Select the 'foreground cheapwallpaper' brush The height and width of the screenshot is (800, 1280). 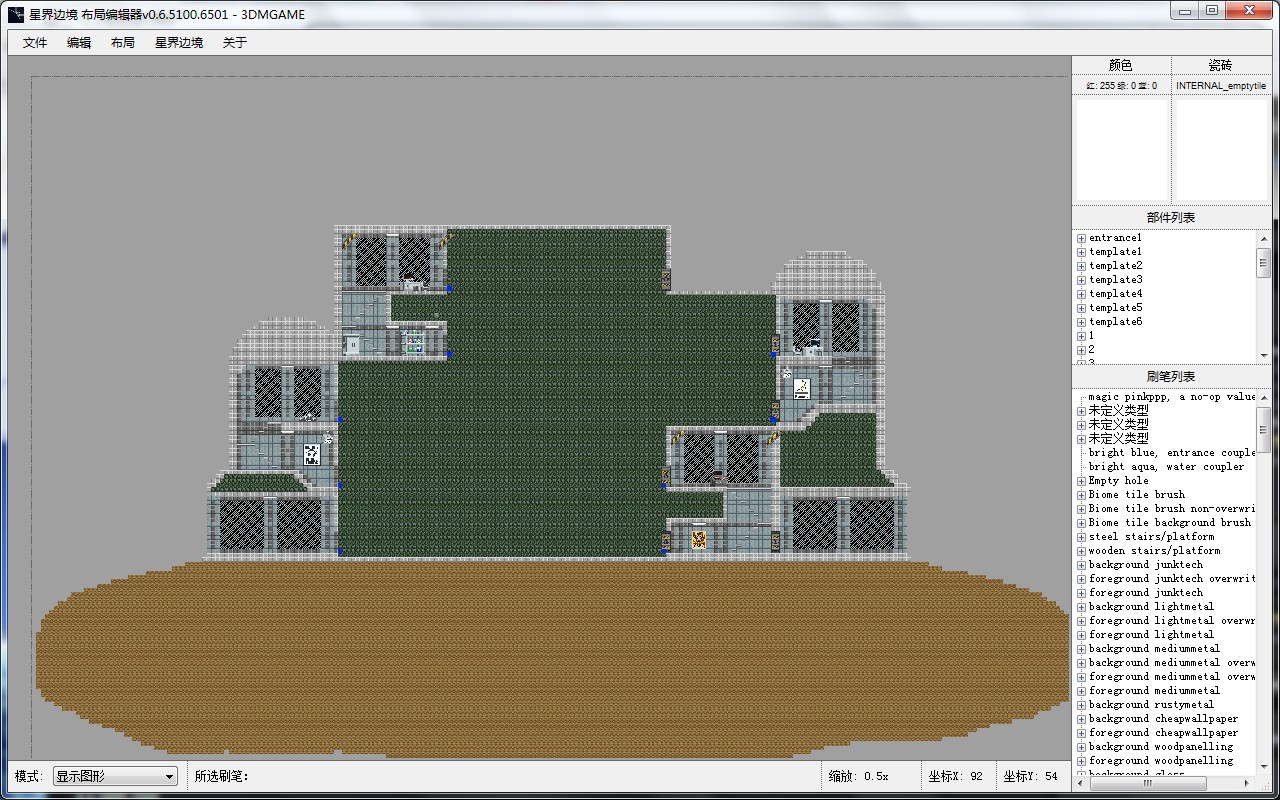(x=1164, y=733)
